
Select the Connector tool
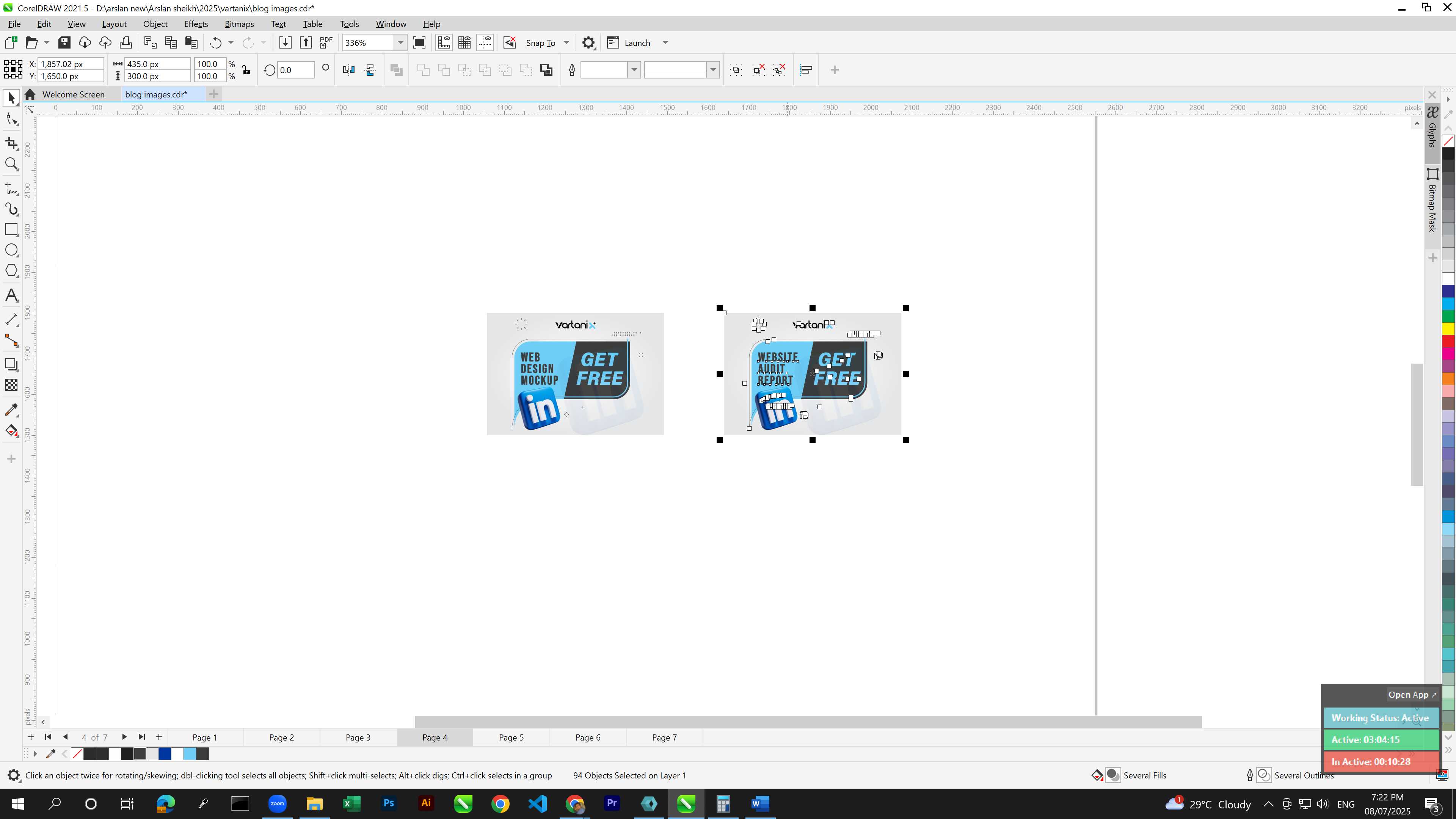(11, 340)
